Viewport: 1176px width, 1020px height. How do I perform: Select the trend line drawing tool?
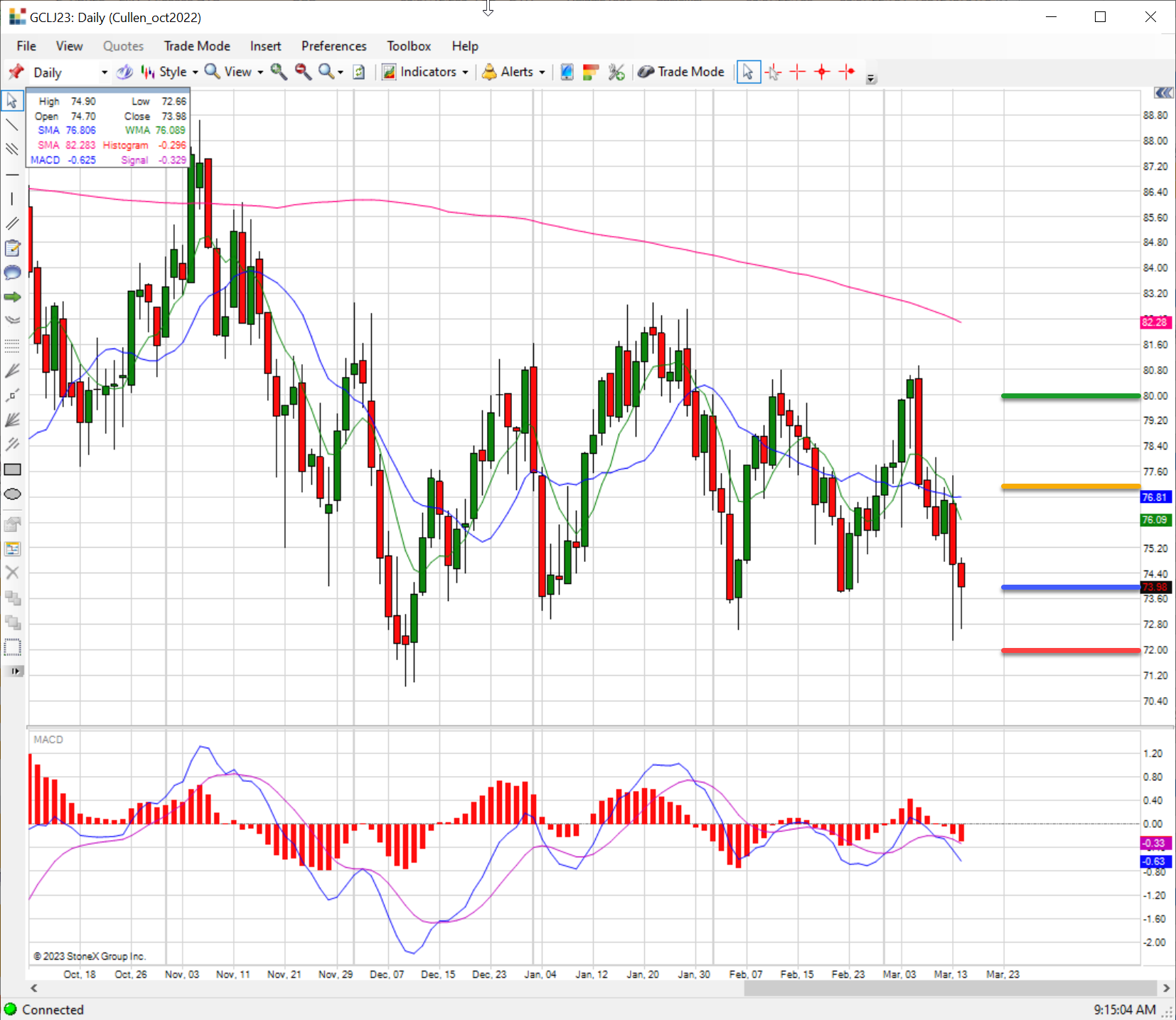click(x=12, y=125)
